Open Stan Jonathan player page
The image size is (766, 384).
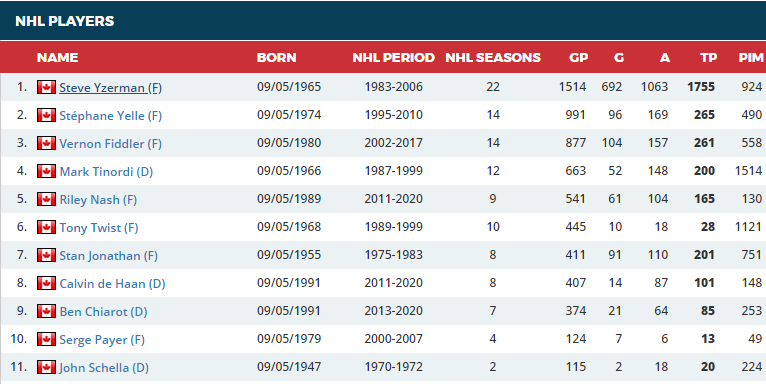pyautogui.click(x=108, y=256)
